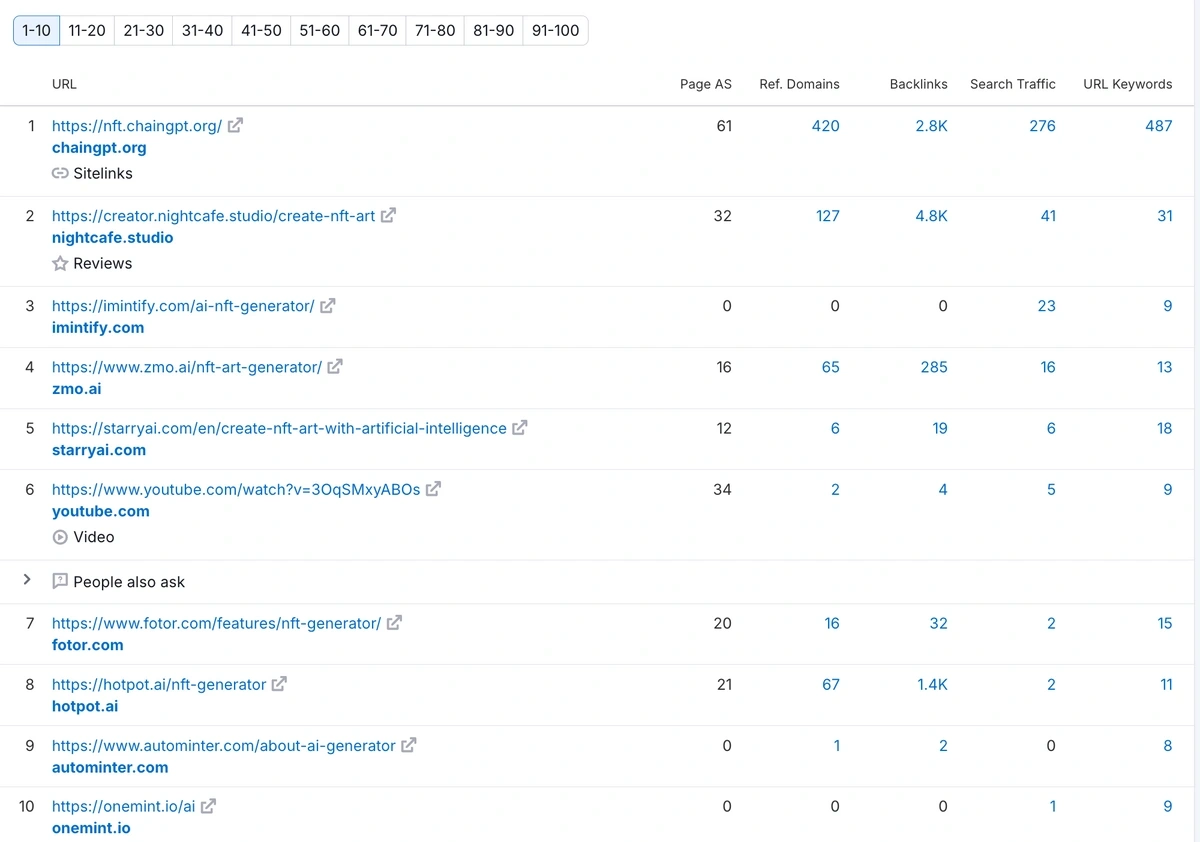Open external link icon for creator.nightcafe.studio URL

[388, 216]
